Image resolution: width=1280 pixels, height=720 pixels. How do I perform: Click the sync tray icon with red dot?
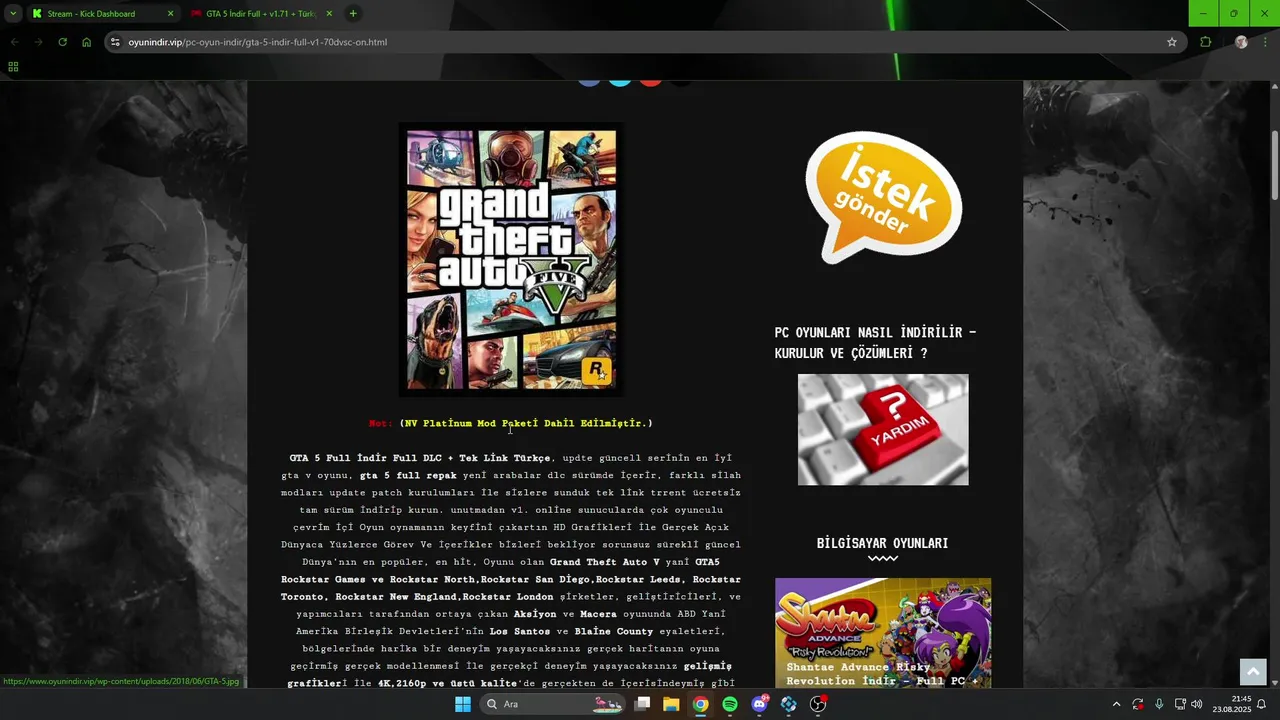point(1138,704)
